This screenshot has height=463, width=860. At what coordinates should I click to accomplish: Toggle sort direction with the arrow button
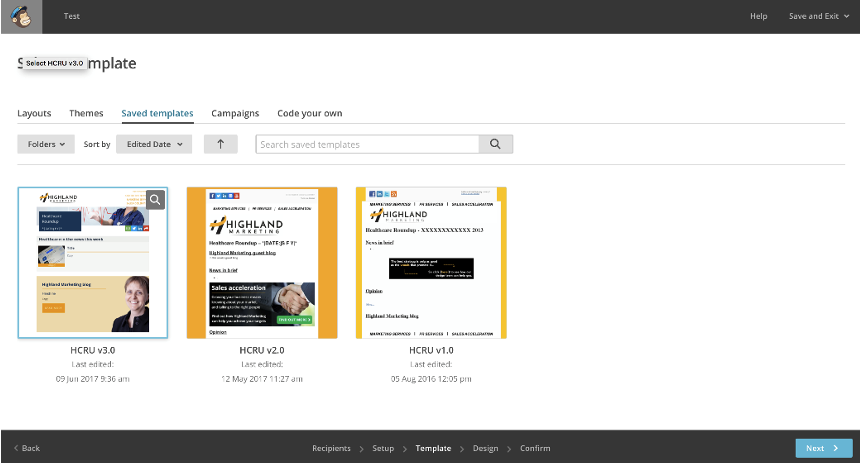(x=220, y=144)
